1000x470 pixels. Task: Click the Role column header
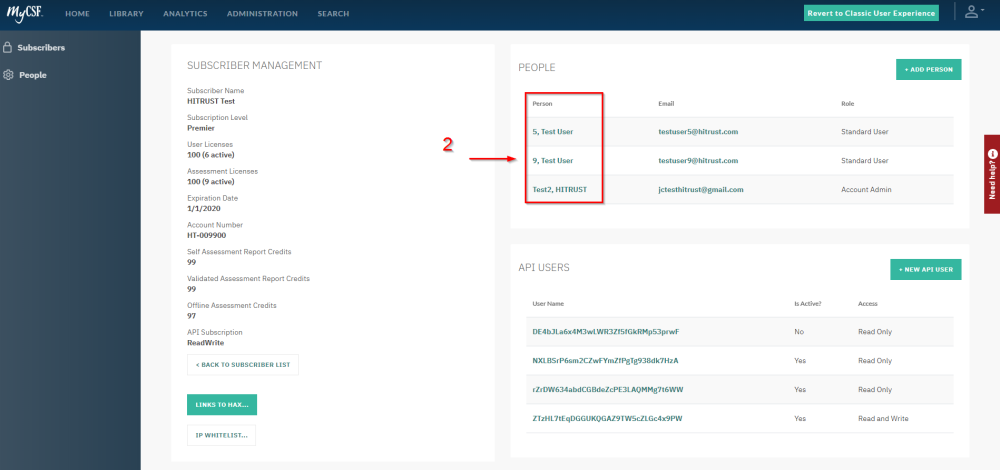pyautogui.click(x=848, y=103)
